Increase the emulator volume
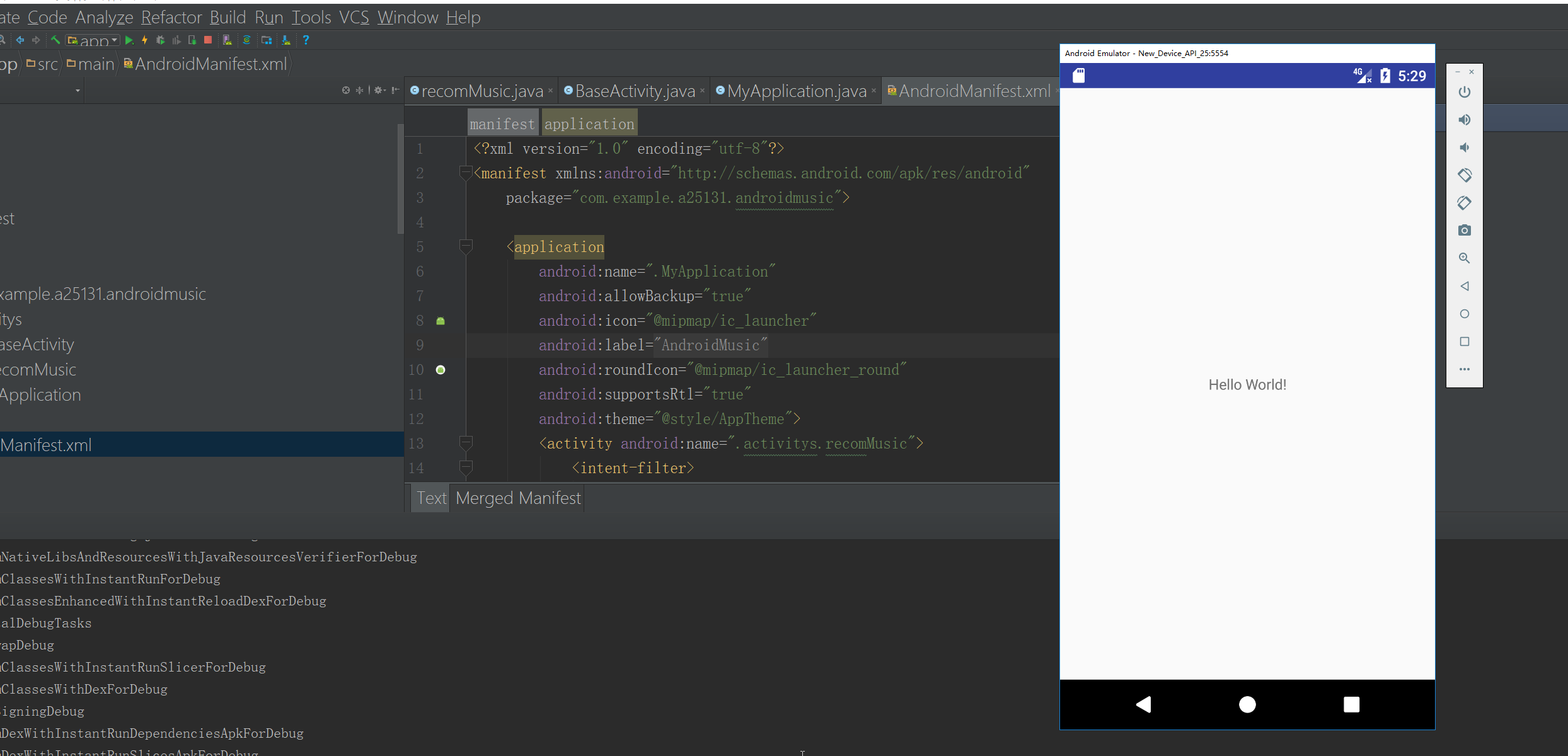This screenshot has height=756, width=1568. click(1465, 120)
